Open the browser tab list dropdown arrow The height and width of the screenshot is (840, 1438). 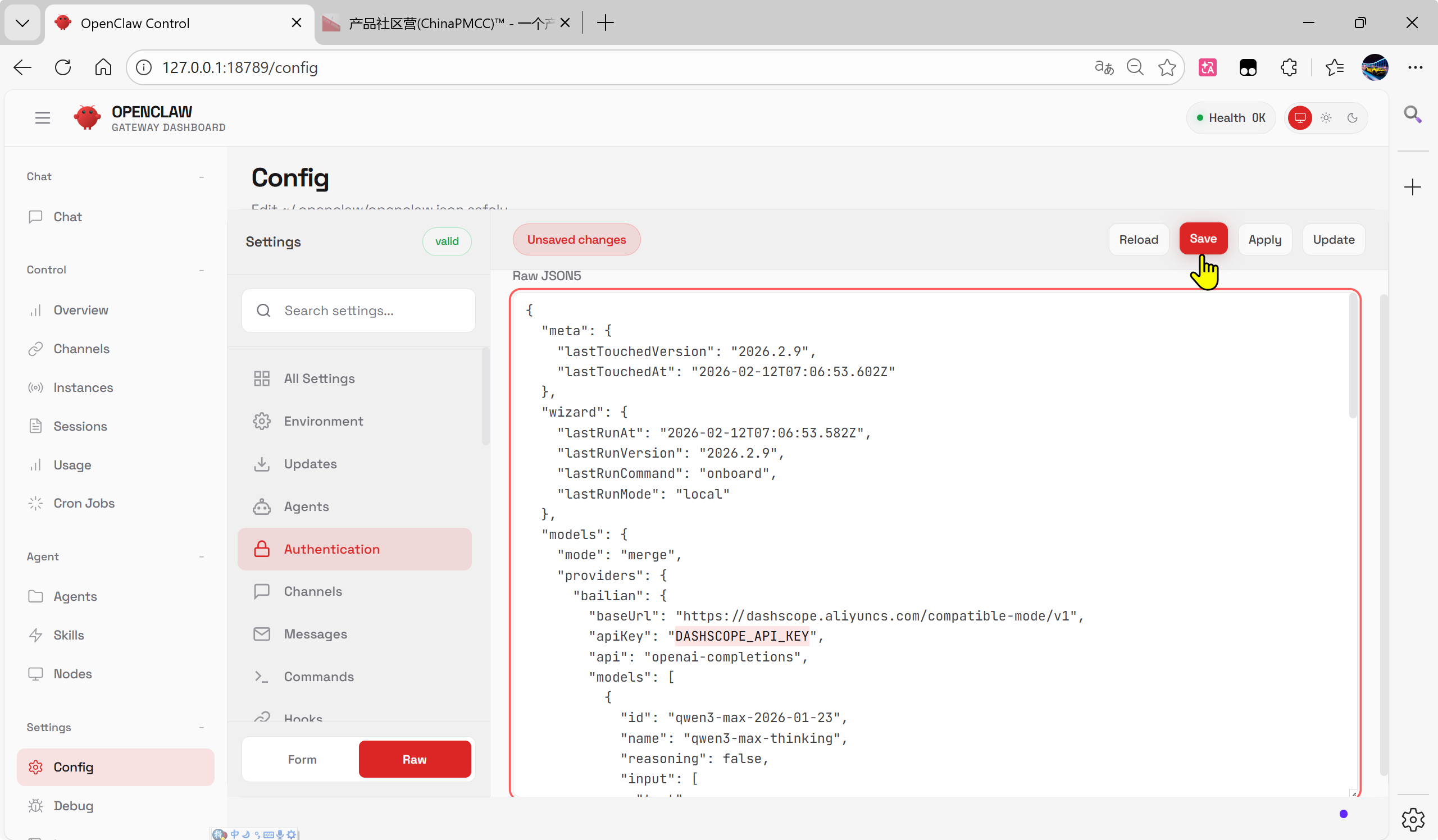pyautogui.click(x=22, y=23)
